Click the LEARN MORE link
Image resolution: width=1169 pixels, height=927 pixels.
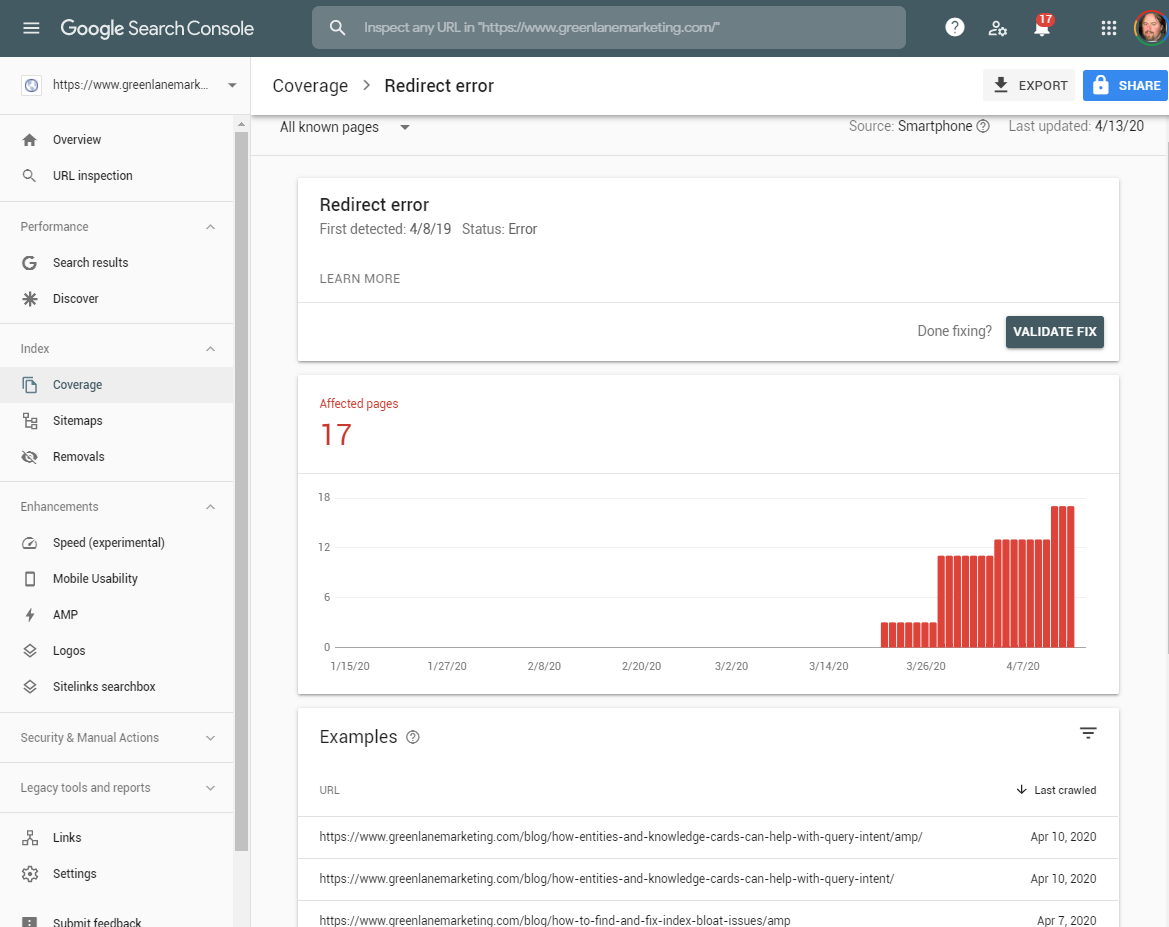(x=359, y=278)
